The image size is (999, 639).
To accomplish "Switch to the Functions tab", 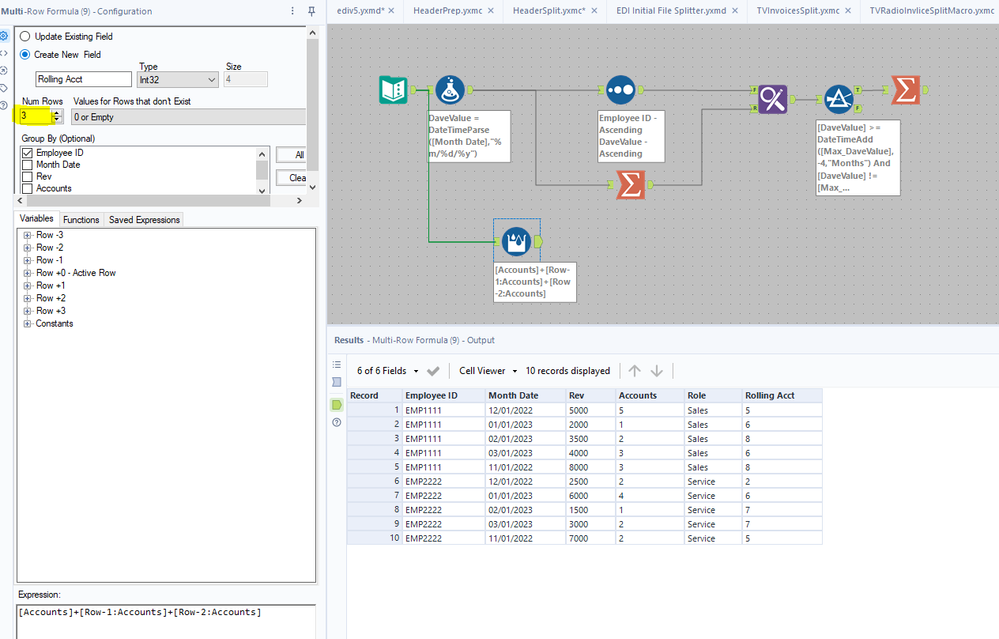I will click(x=81, y=220).
